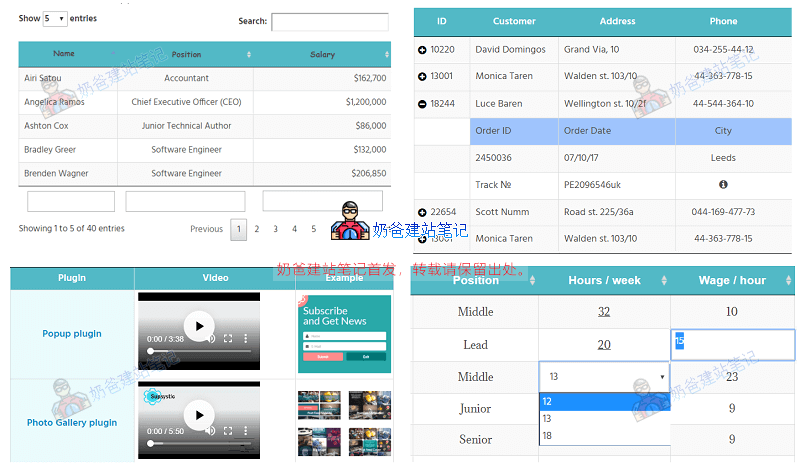Click the Search input field

[x=329, y=22]
